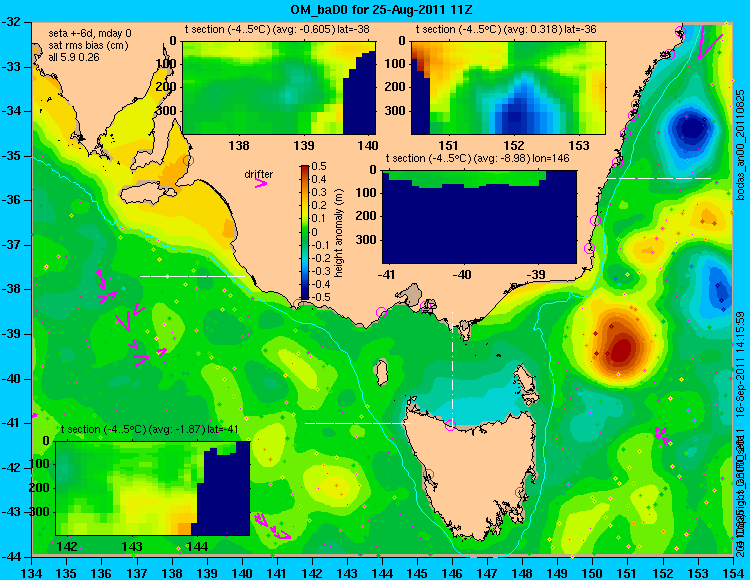Click the -38 label on the main latitude axis
The image size is (750, 580).
pos(11,290)
